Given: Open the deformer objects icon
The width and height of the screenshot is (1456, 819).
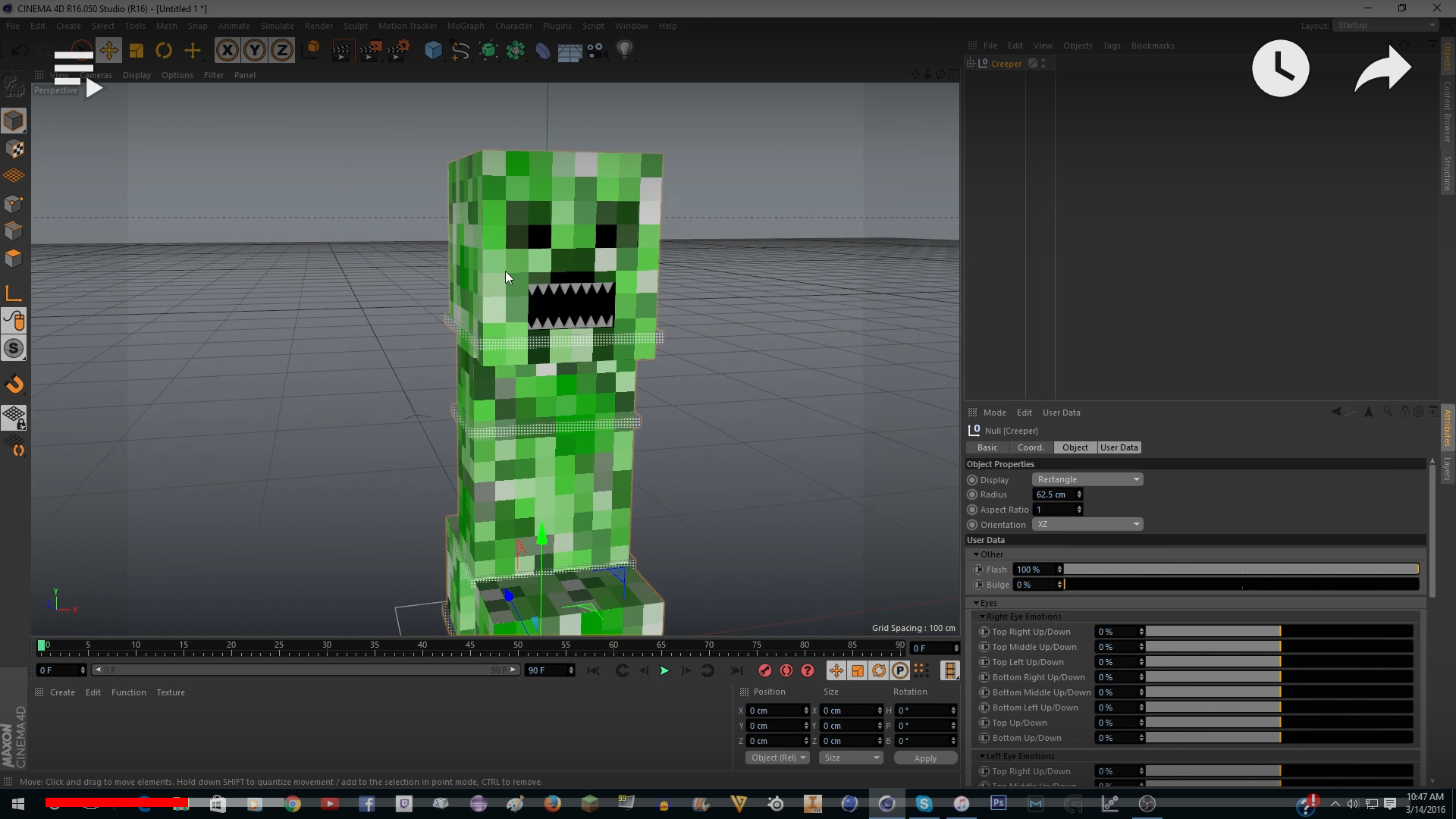Looking at the screenshot, I should point(543,51).
